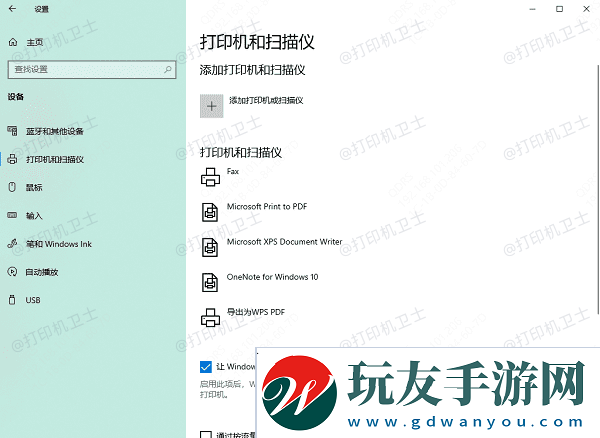Open 输入 settings page
Image resolution: width=600 pixels, height=438 pixels.
[34, 216]
